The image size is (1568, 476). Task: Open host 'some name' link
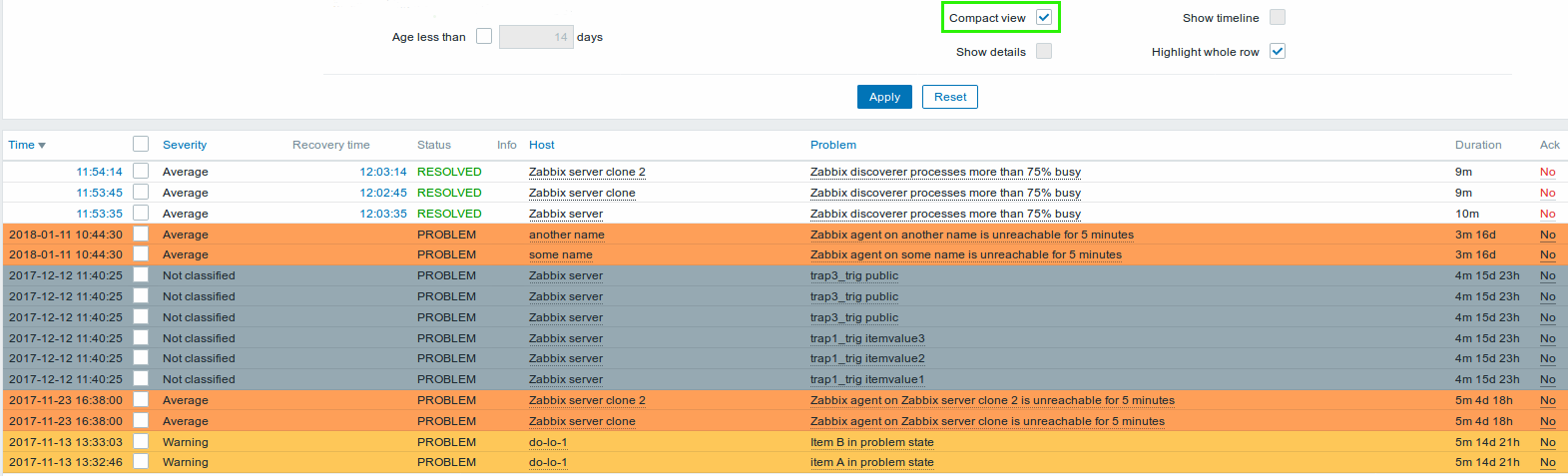(561, 254)
